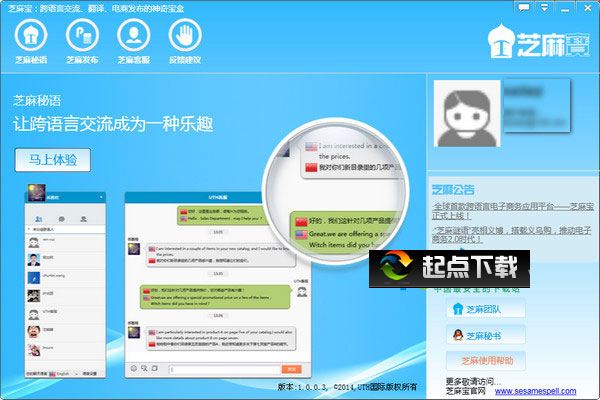
Task: Click the 芝麻团队 button
Action: 485,309
